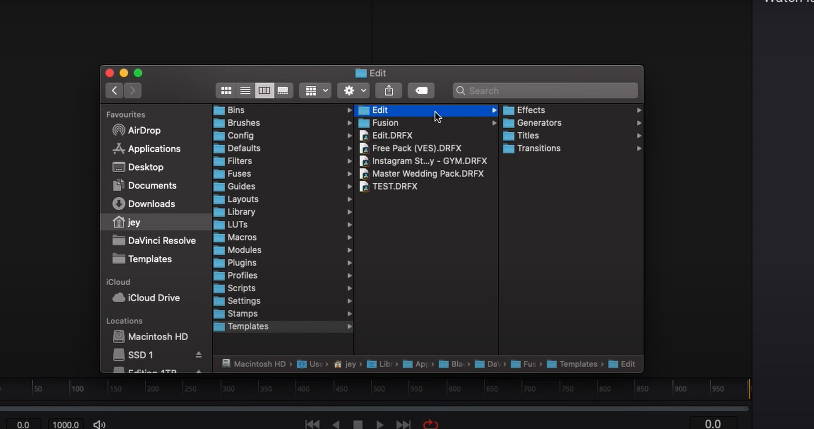Skip to the first frame
The height and width of the screenshot is (429, 814).
(x=313, y=424)
